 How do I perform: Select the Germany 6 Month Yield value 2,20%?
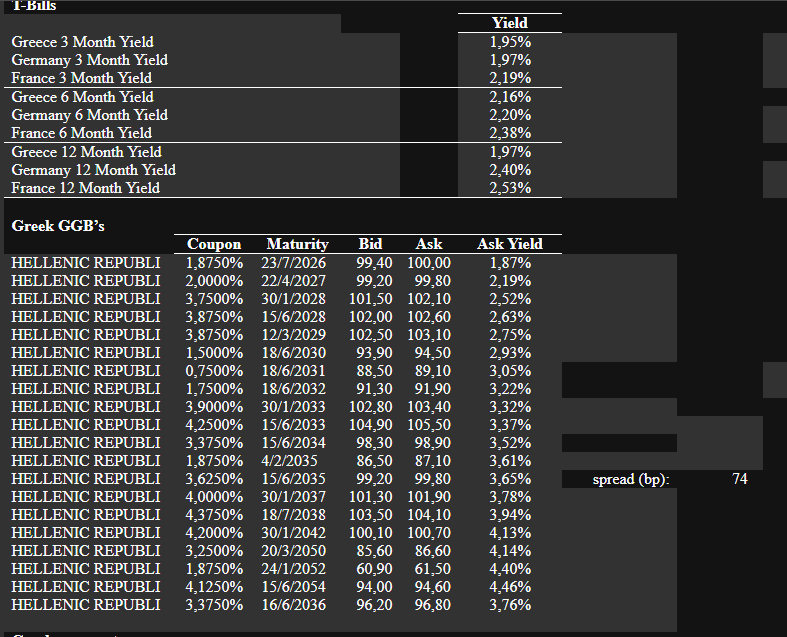[x=510, y=115]
